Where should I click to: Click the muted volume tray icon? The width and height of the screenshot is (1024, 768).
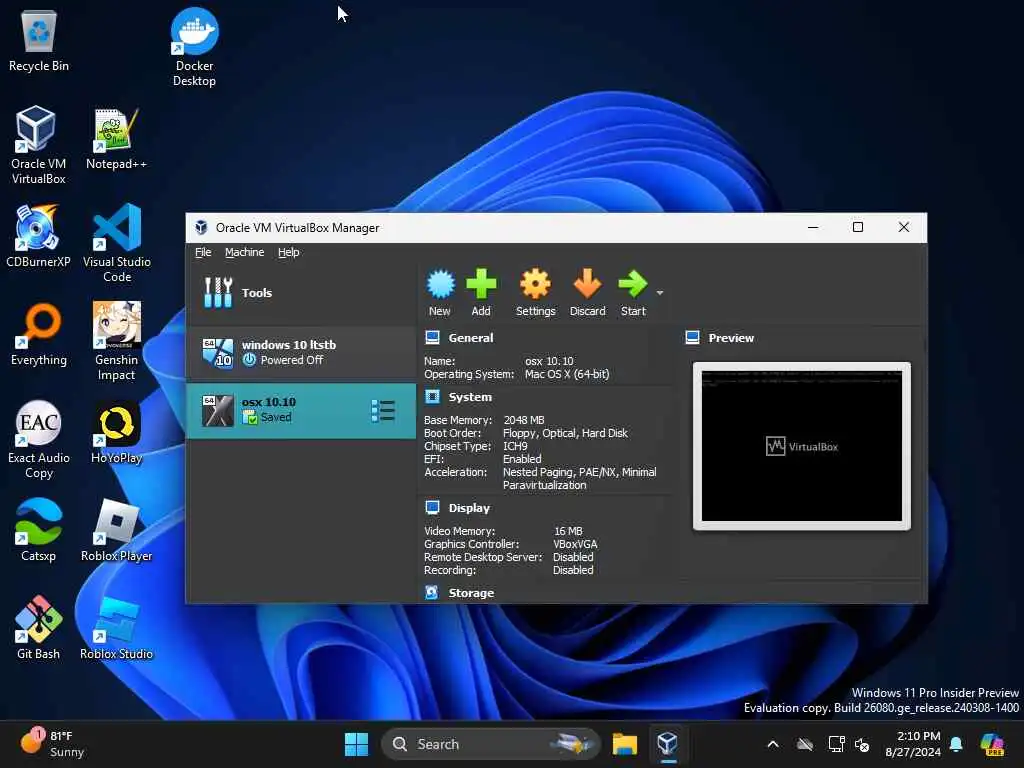pyautogui.click(x=862, y=744)
